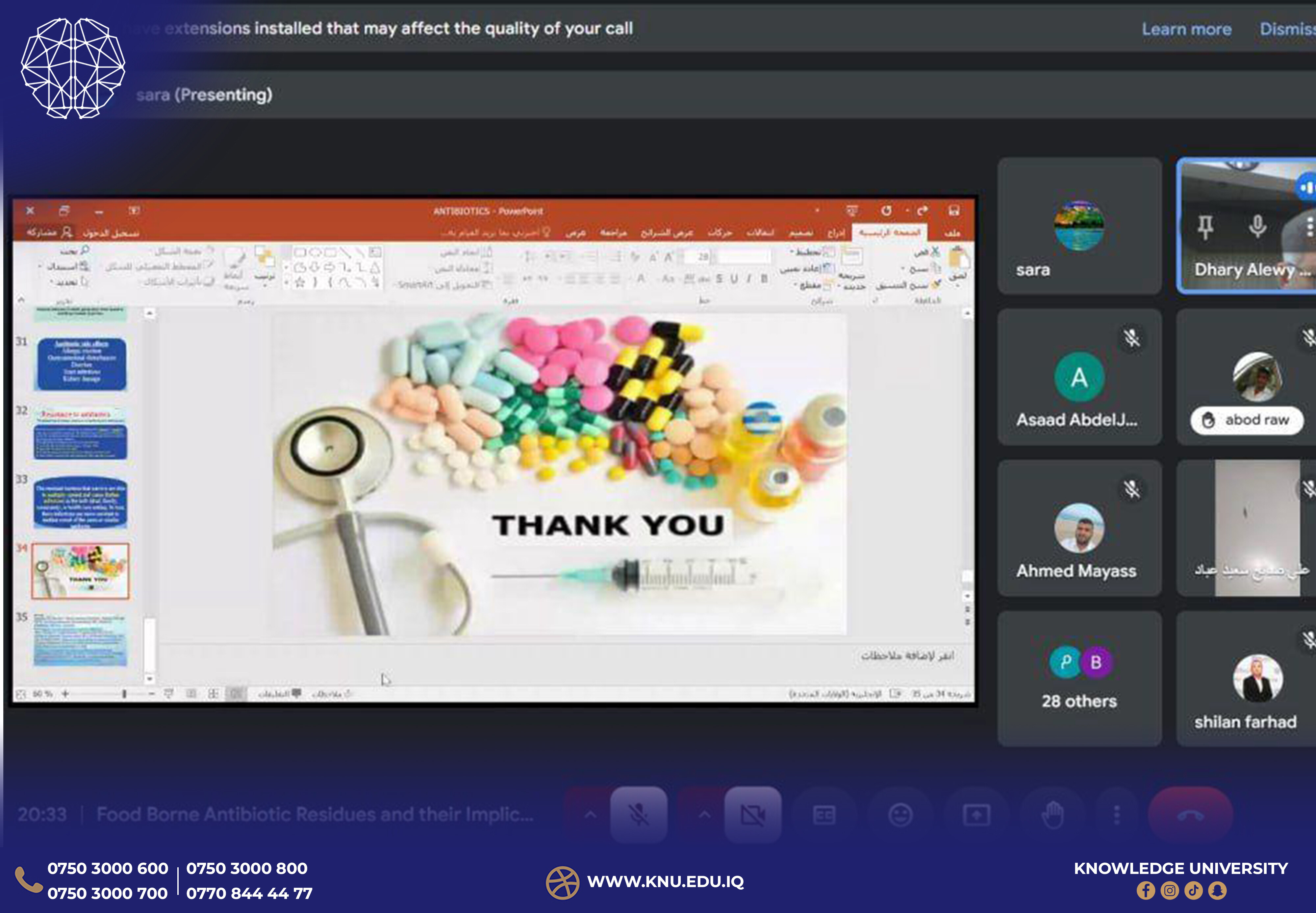Screen dimensions: 1316x913
Task: Click the Dismiss link in the banner
Action: tap(1287, 29)
